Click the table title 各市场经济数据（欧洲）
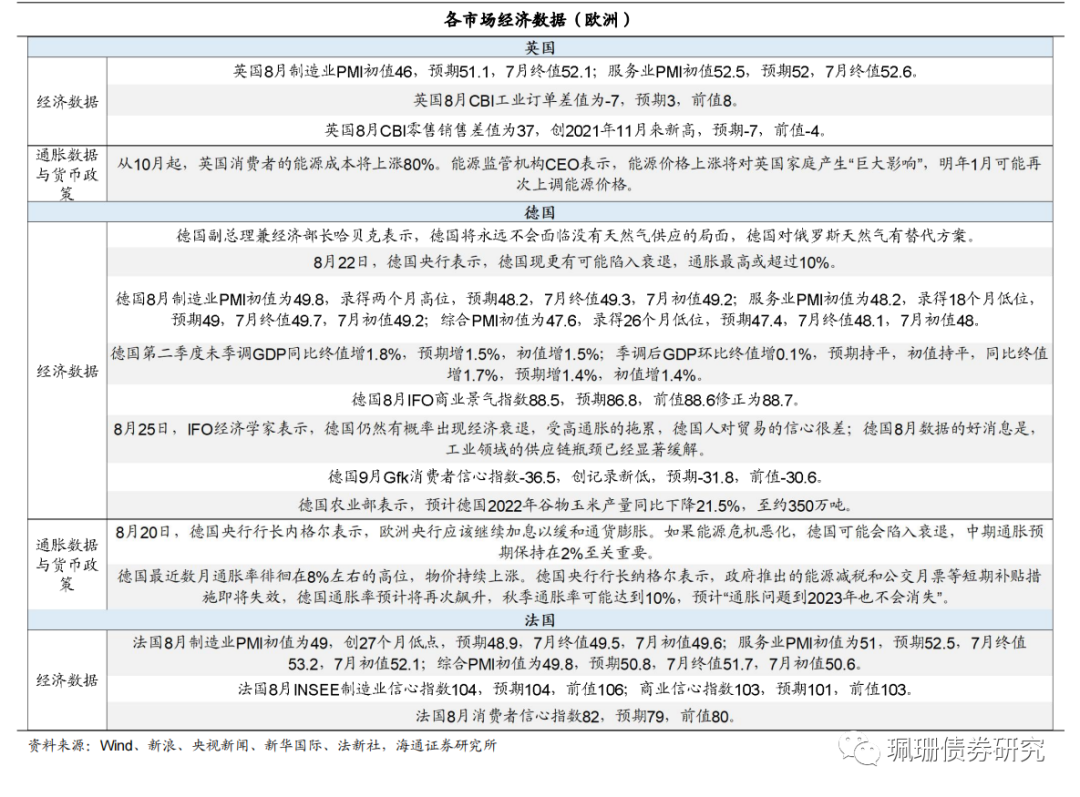The width and height of the screenshot is (1080, 797). coord(537,19)
